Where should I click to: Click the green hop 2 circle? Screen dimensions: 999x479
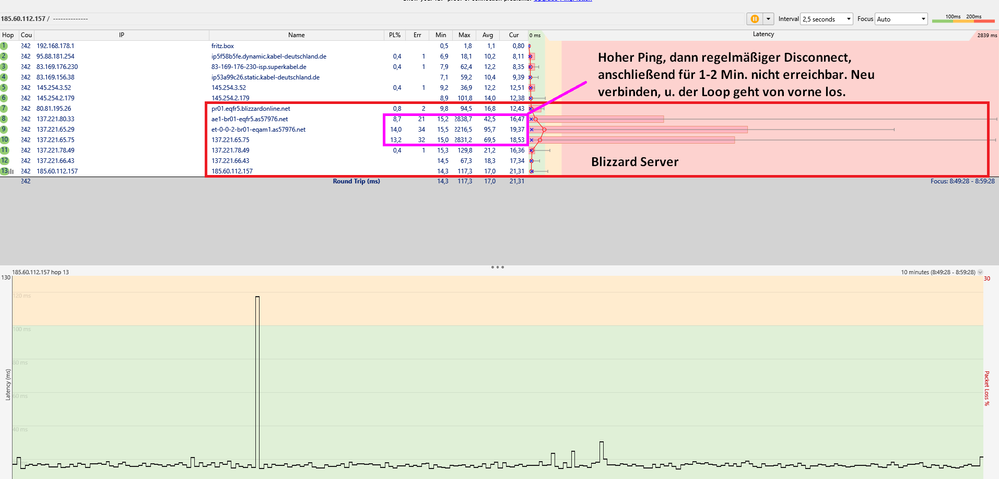point(4,56)
